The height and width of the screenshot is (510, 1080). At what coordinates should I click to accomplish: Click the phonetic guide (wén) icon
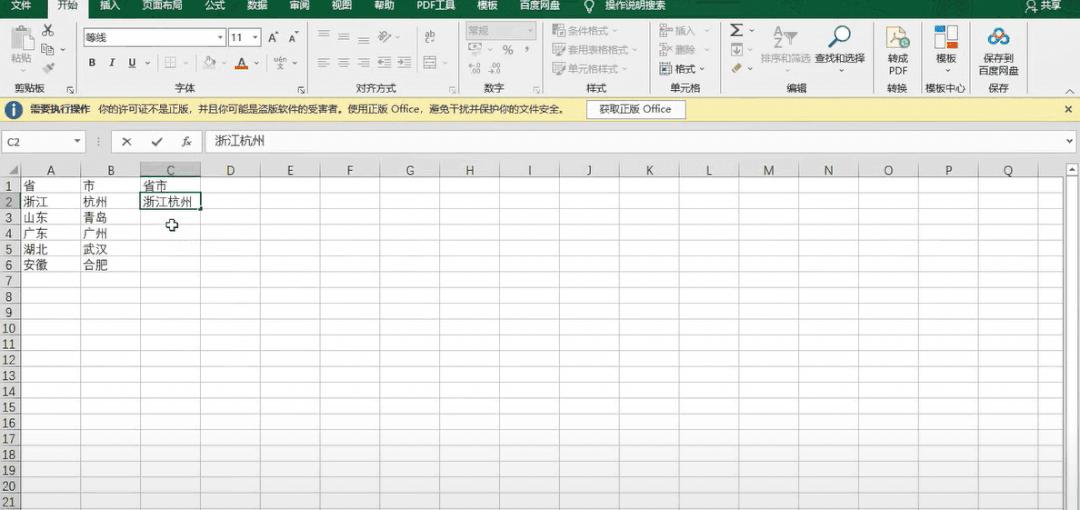(x=280, y=63)
